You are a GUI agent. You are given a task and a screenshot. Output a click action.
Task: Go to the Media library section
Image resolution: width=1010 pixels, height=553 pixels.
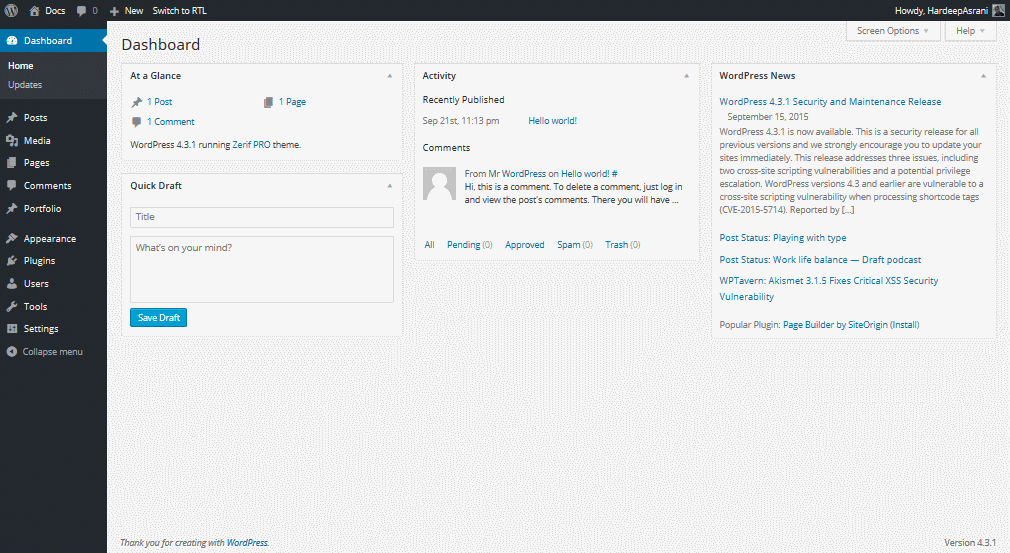(37, 141)
